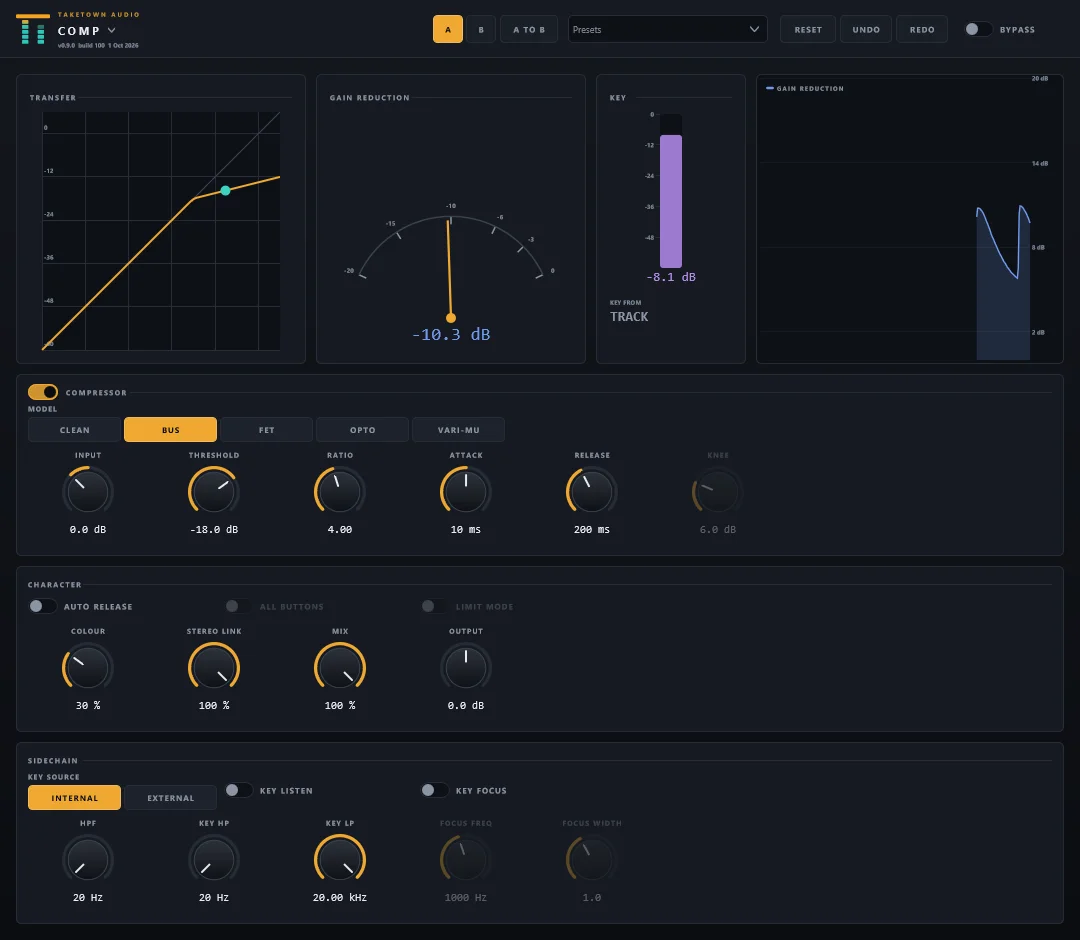Click the RELEASE knob
The width and height of the screenshot is (1080, 940).
tap(592, 492)
